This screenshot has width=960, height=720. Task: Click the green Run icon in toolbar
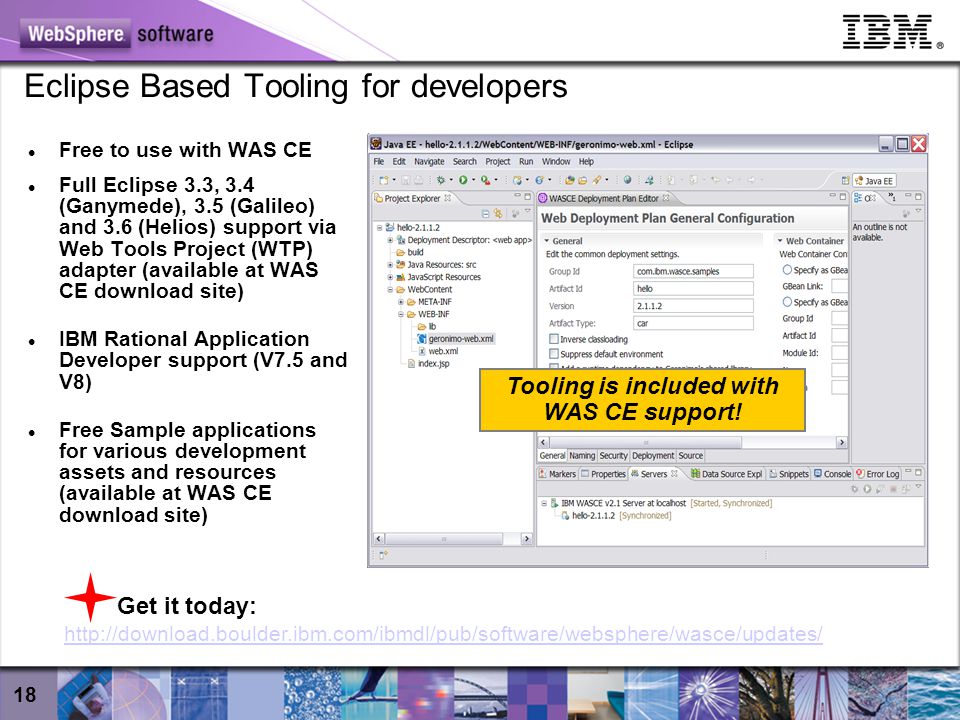(x=463, y=180)
